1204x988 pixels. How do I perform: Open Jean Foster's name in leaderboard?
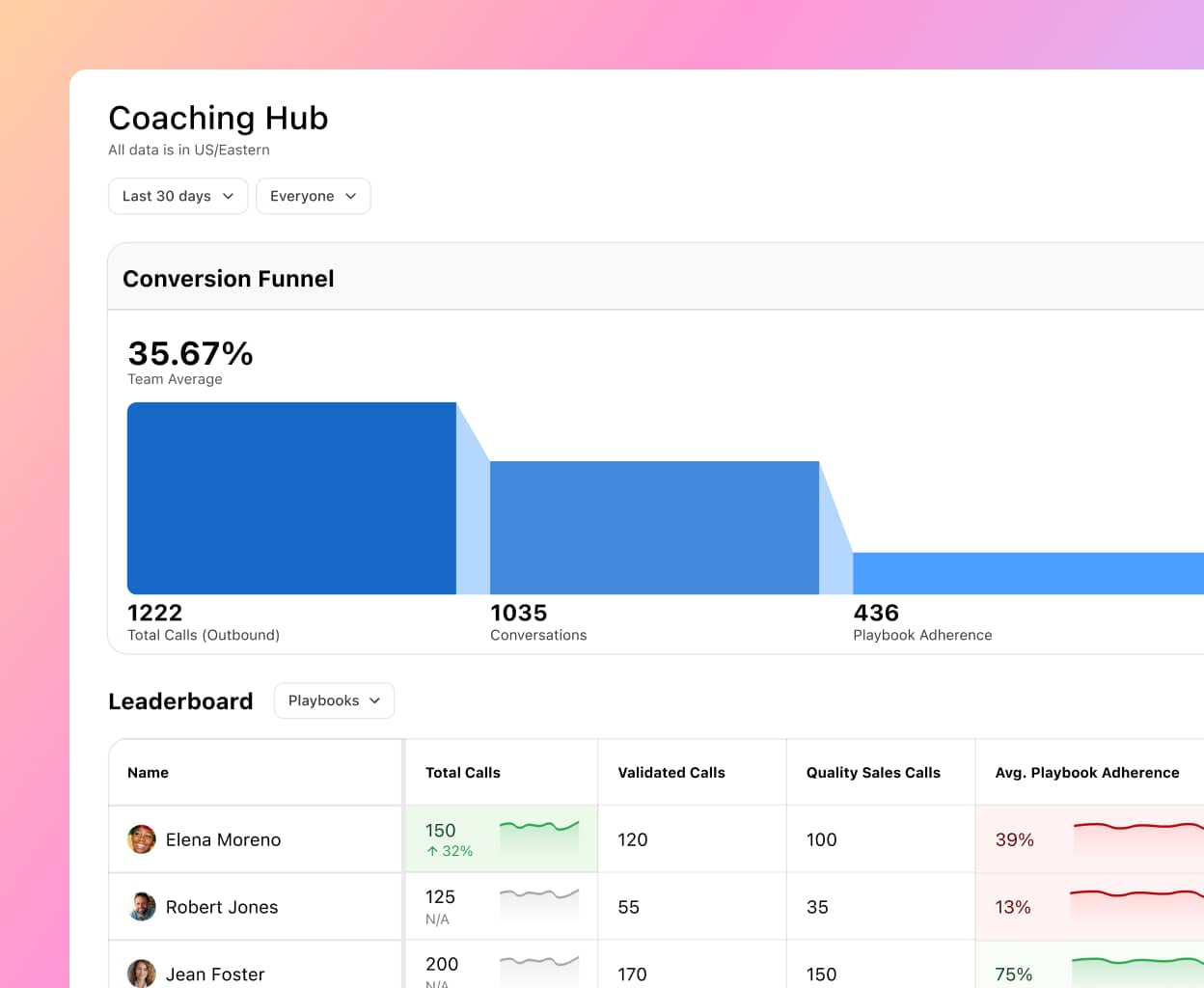215,974
